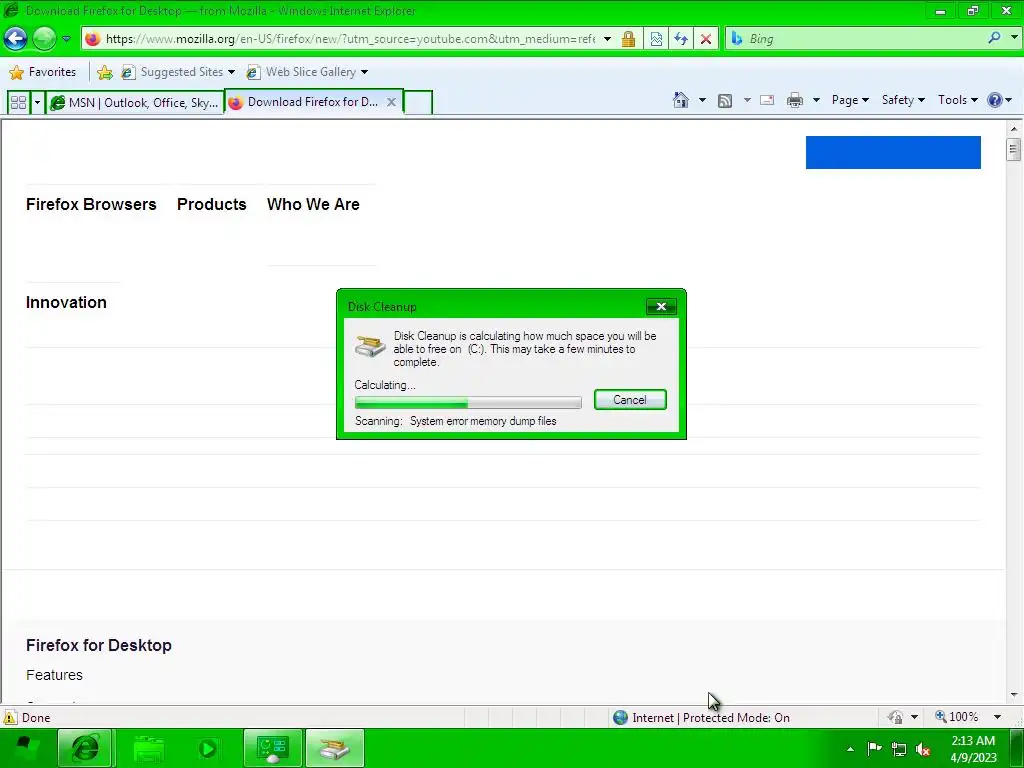Image resolution: width=1024 pixels, height=768 pixels.
Task: Close the Download Firefox tab
Action: click(x=391, y=102)
